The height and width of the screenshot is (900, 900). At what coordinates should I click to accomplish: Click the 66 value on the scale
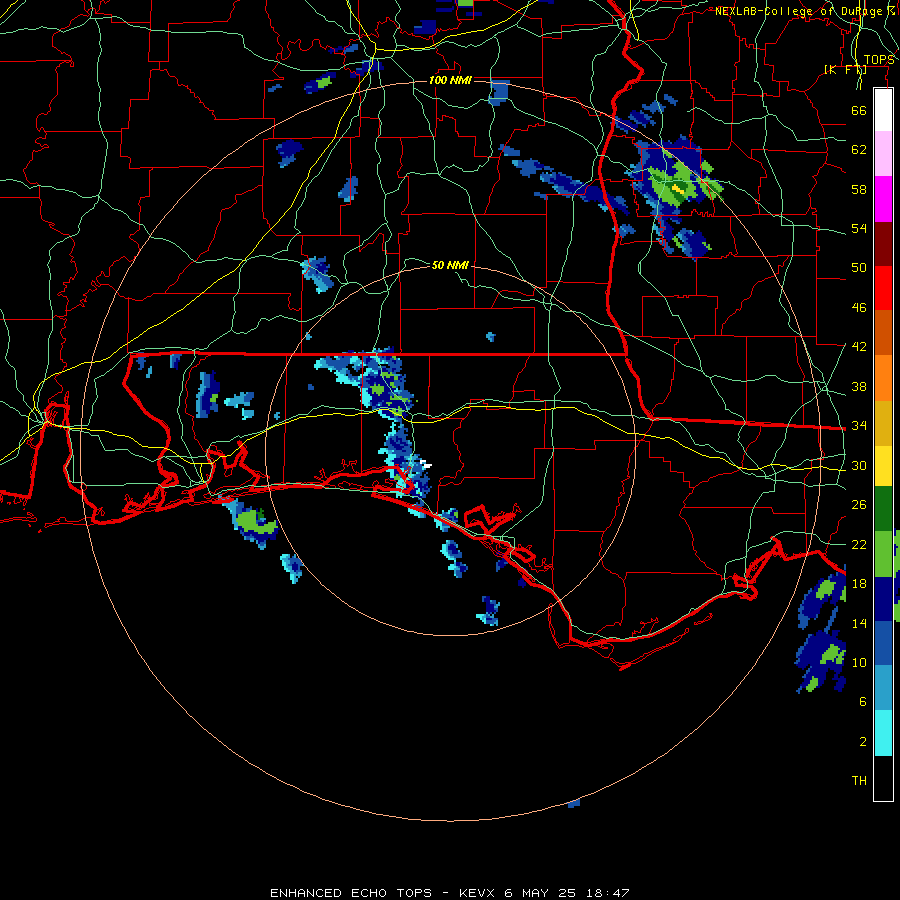(859, 110)
